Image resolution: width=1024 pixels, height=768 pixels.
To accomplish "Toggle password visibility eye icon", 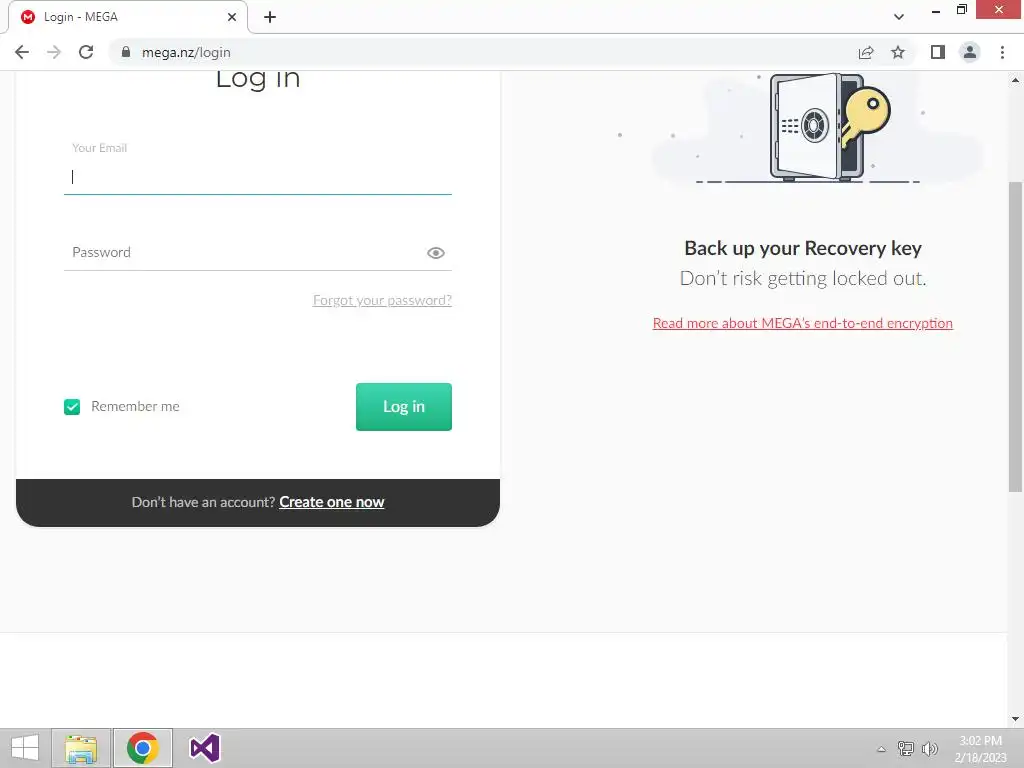I will (436, 253).
